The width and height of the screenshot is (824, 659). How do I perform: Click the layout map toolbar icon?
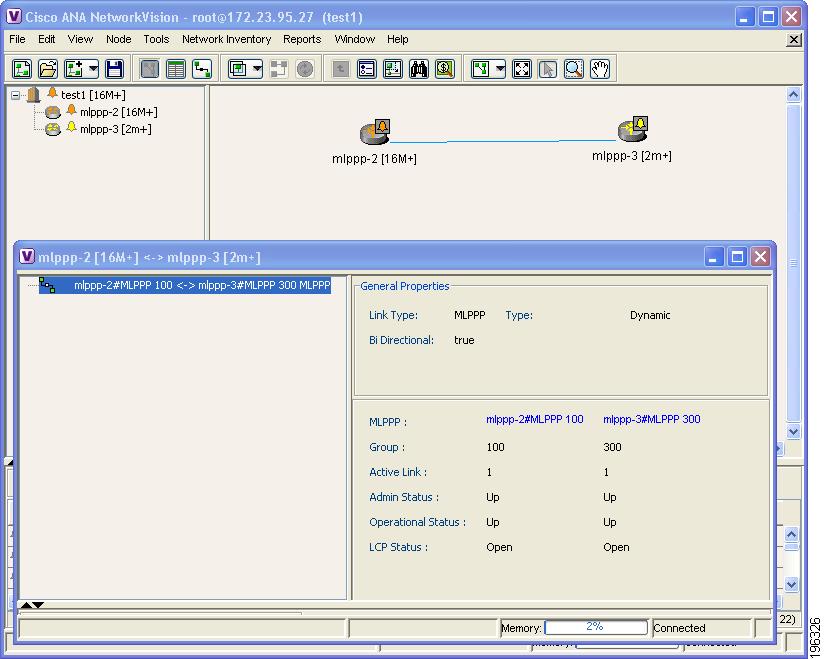click(481, 69)
